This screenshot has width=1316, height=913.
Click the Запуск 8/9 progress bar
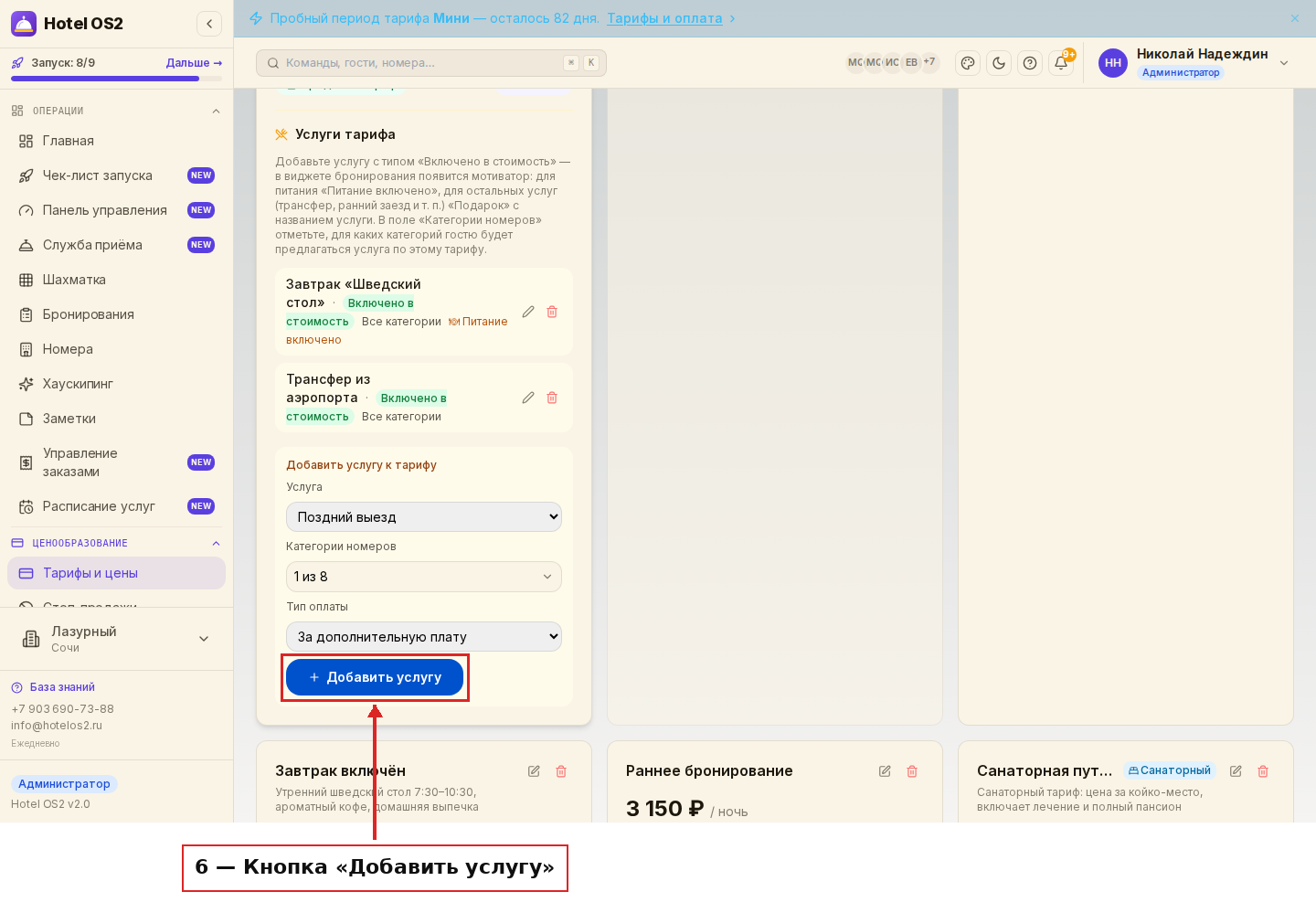coord(116,79)
